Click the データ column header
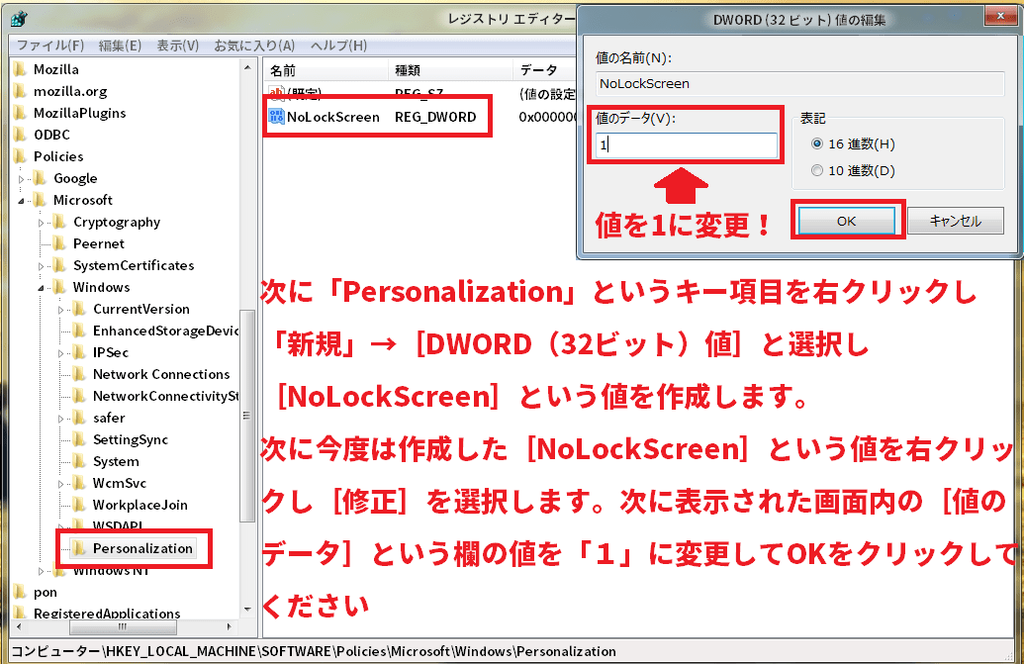Viewport: 1024px width, 664px height. coord(545,70)
